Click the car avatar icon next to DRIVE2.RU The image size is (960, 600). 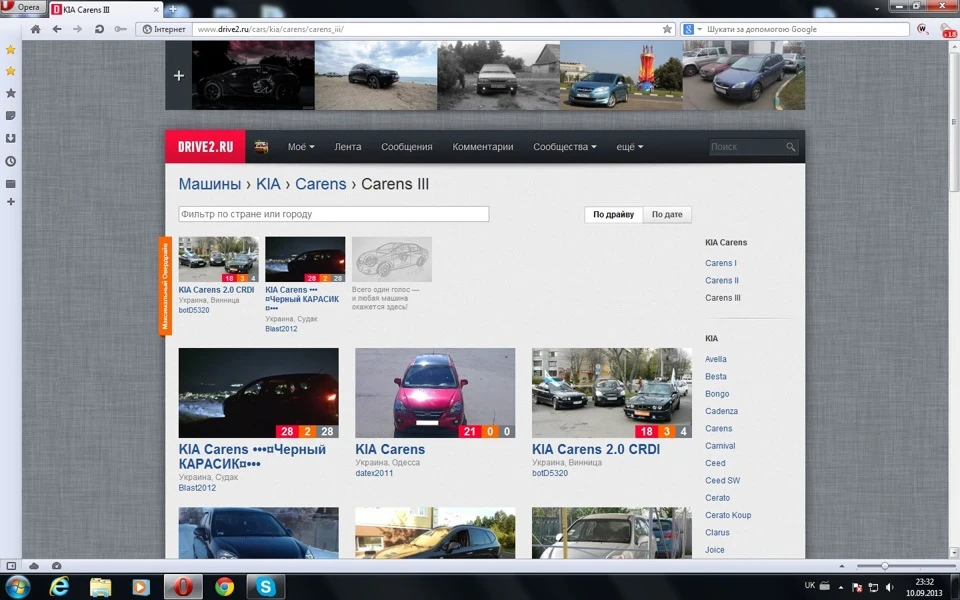coord(261,147)
